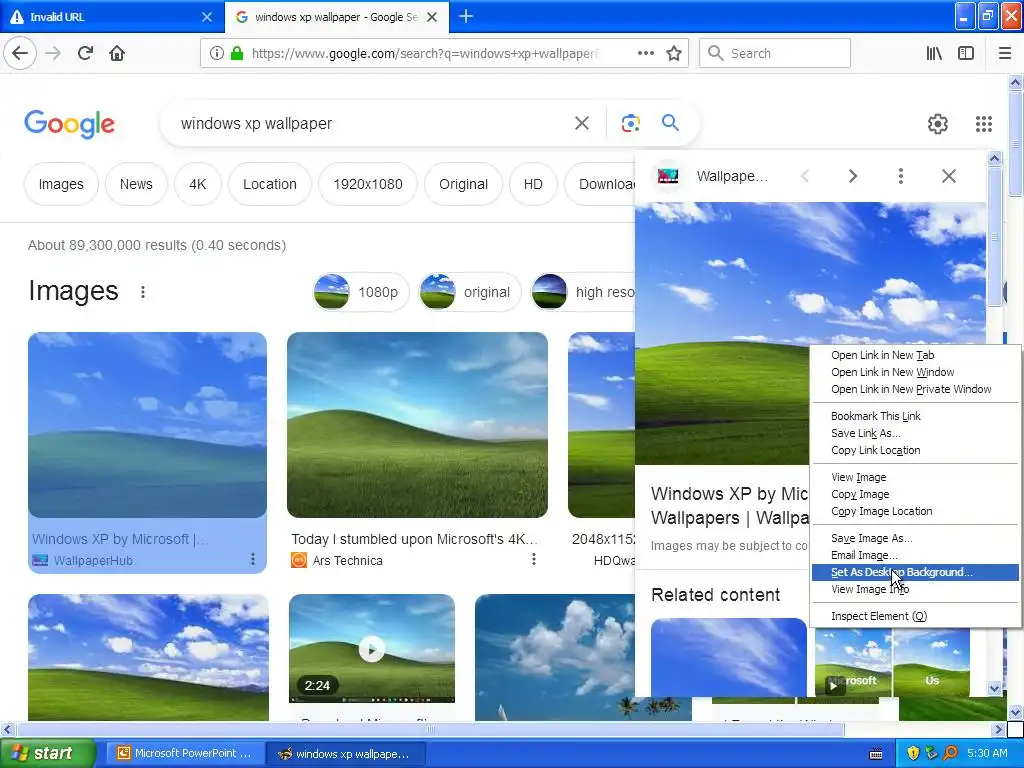Choose Email Image from context menu
Image resolution: width=1024 pixels, height=768 pixels.
click(x=915, y=555)
